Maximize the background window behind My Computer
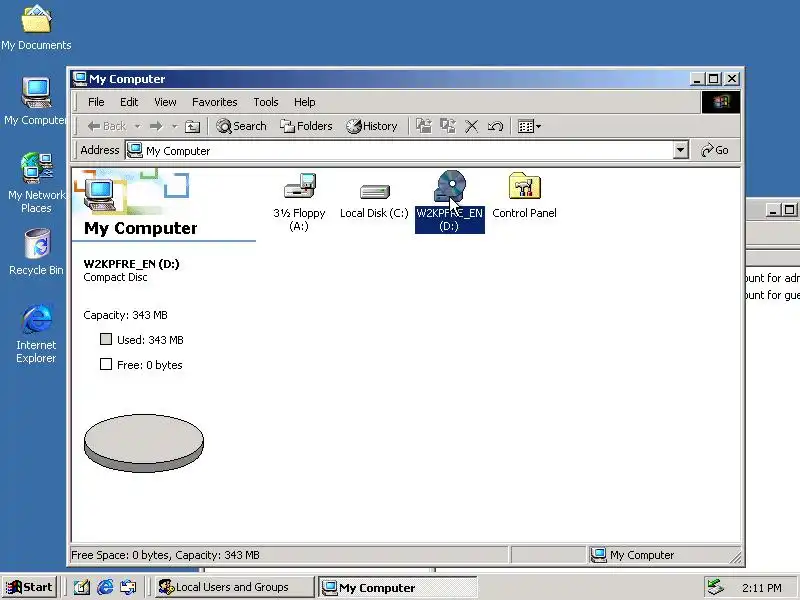 (x=790, y=210)
